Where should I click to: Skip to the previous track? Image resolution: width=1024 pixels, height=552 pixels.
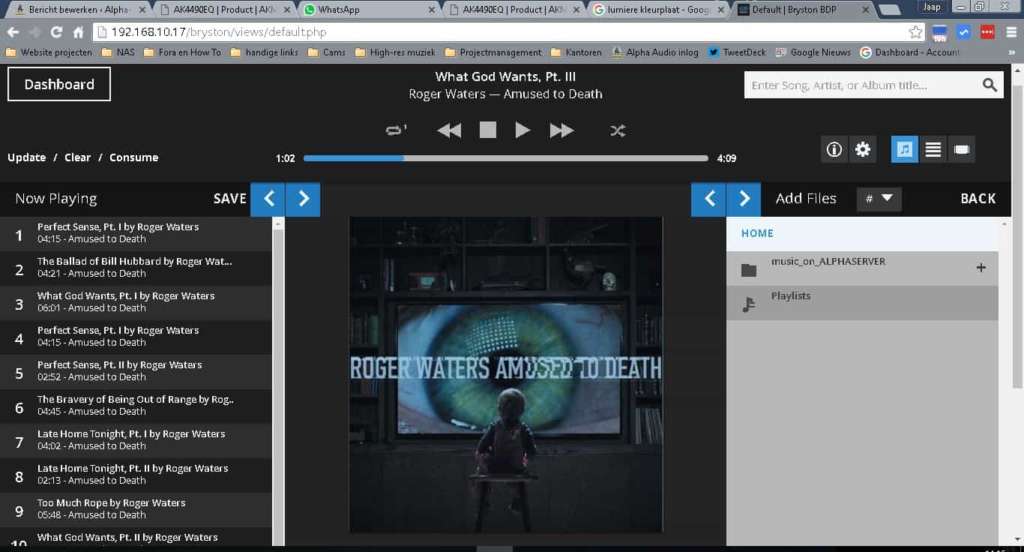[x=449, y=130]
